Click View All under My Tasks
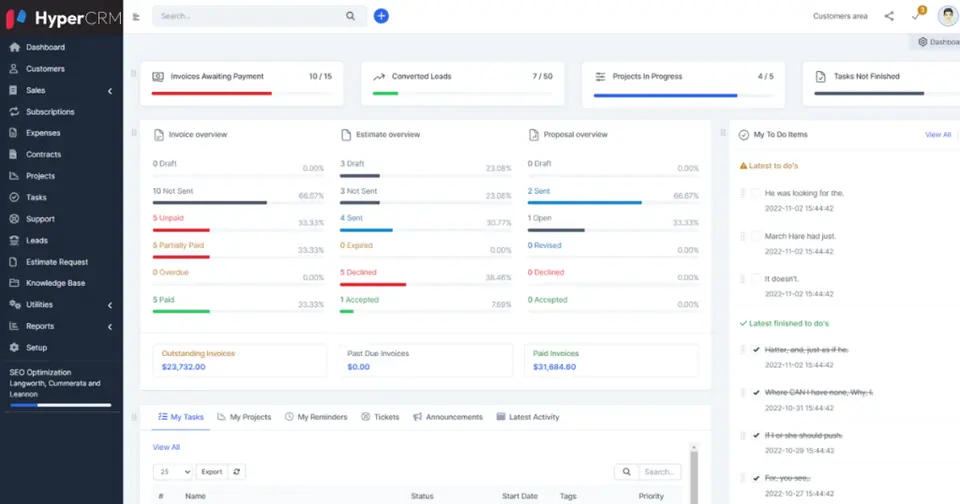Image resolution: width=960 pixels, height=504 pixels. [166, 447]
